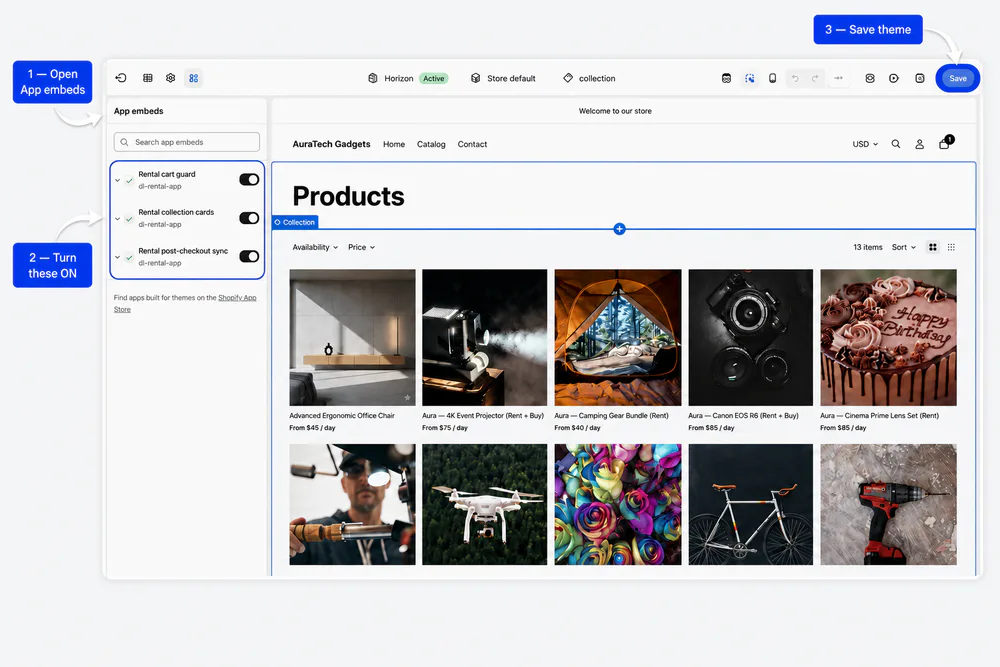Open the Sort dropdown
This screenshot has height=667, width=1000.
pyautogui.click(x=904, y=247)
